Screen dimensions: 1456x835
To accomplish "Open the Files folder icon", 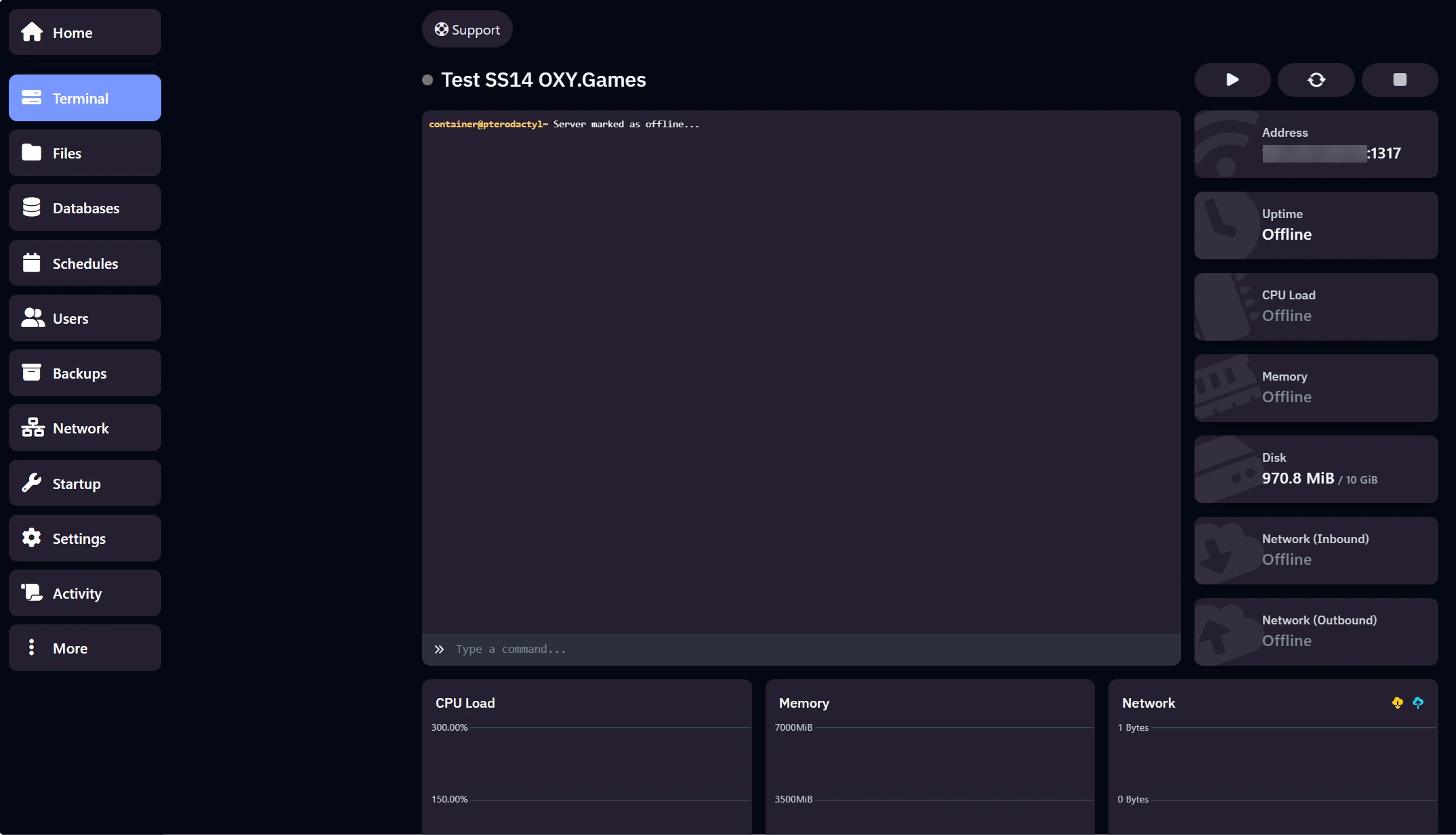I will (x=33, y=153).
